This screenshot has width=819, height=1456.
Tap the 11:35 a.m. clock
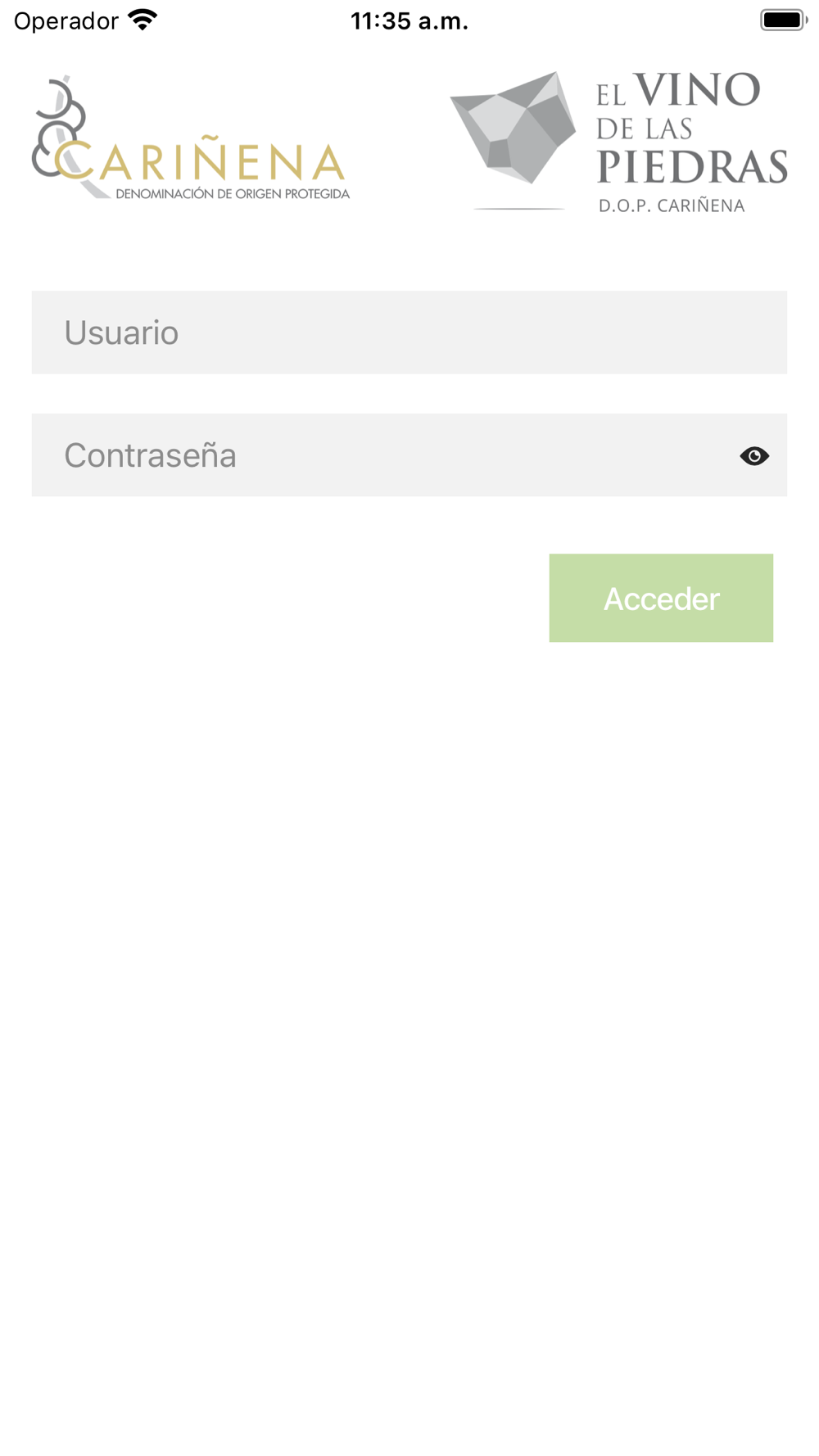click(x=409, y=20)
